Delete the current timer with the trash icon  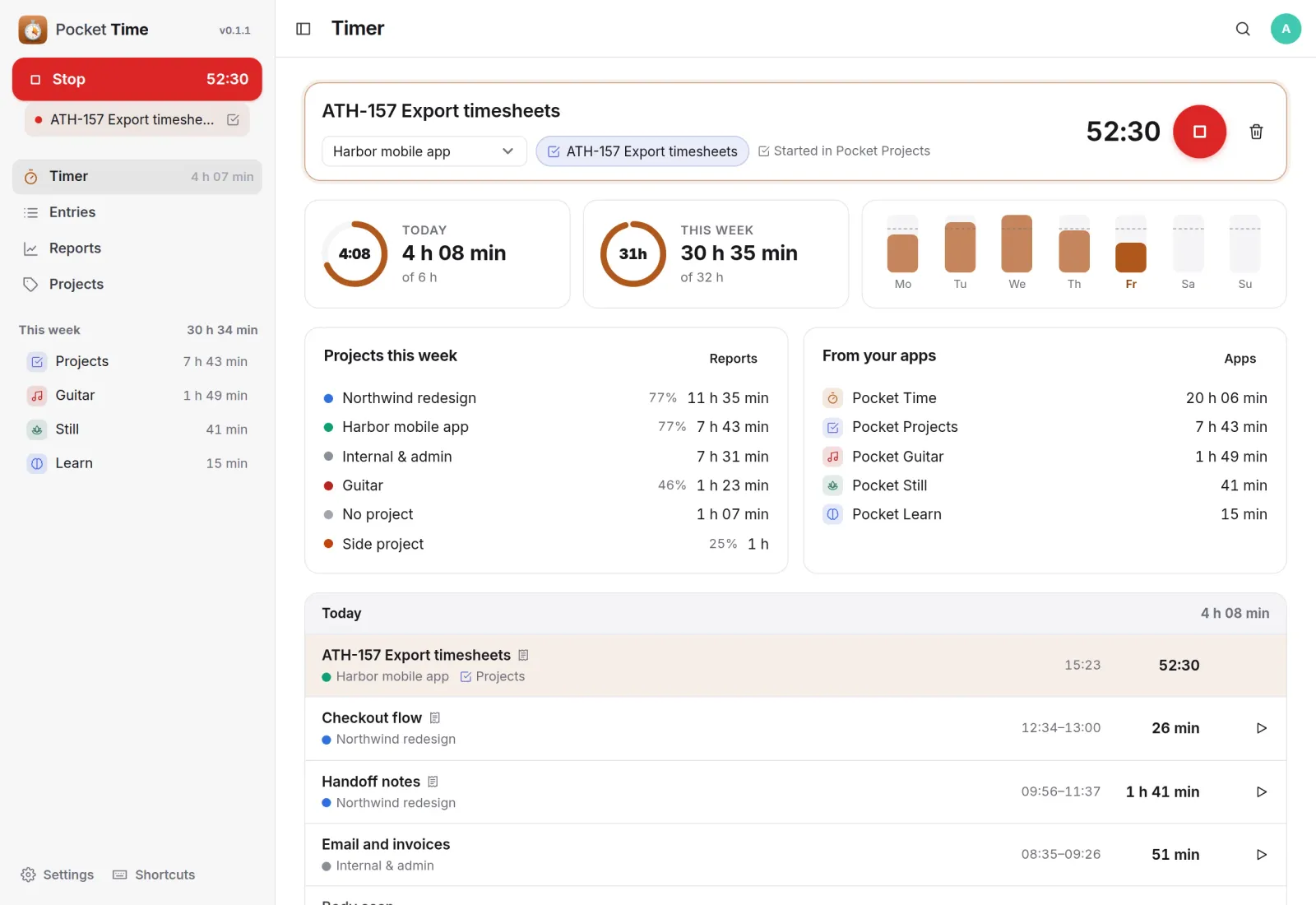click(1256, 132)
